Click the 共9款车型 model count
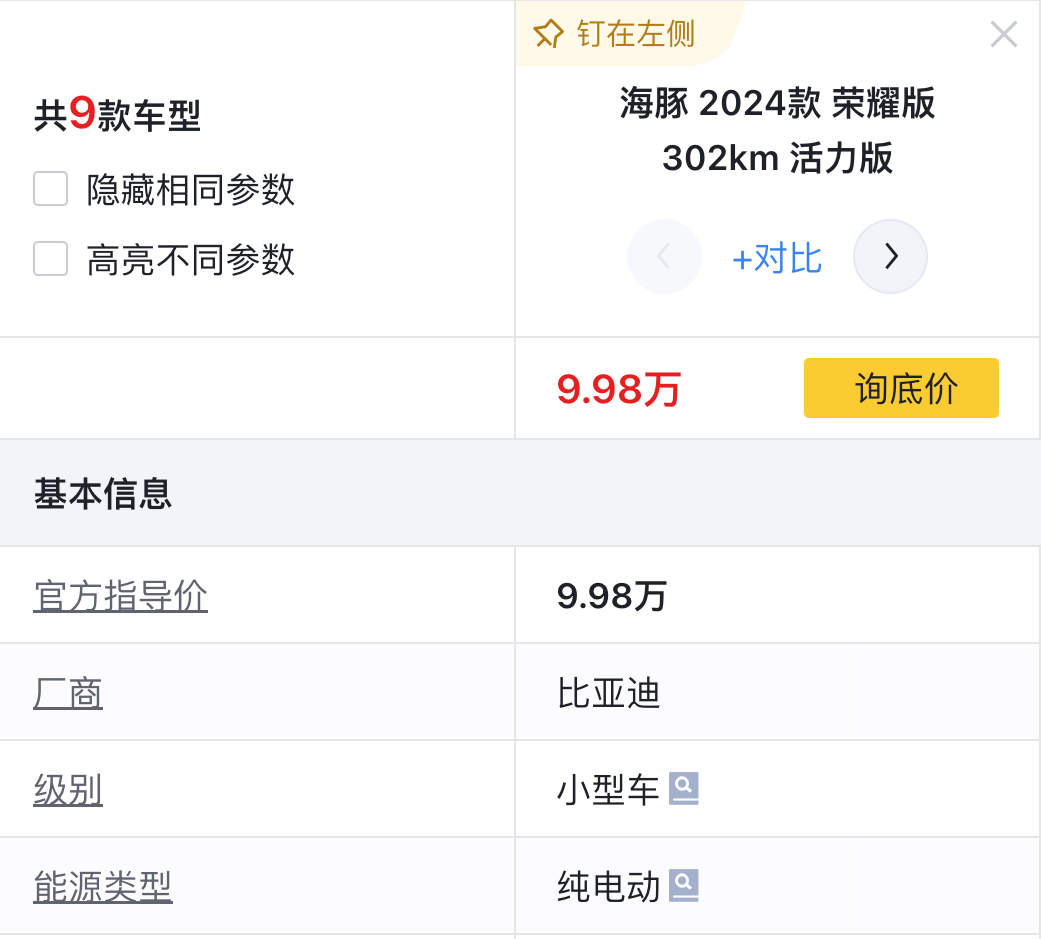Screen dimensions: 1041x939 (x=117, y=116)
